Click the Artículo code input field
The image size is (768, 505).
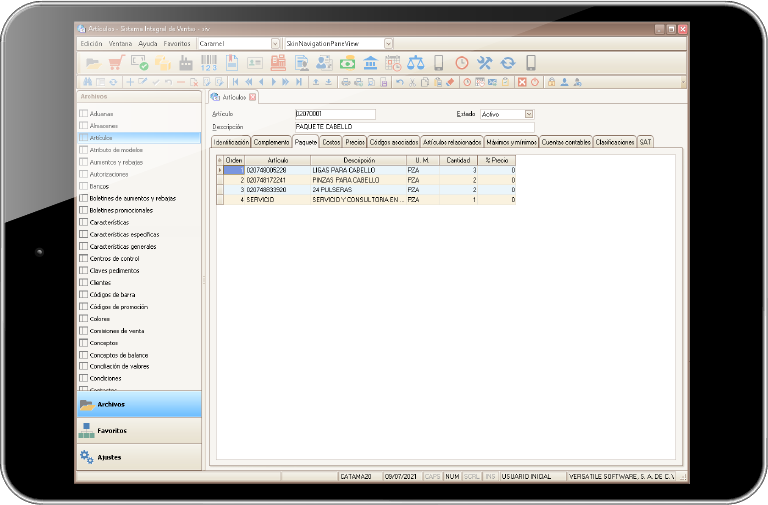336,114
